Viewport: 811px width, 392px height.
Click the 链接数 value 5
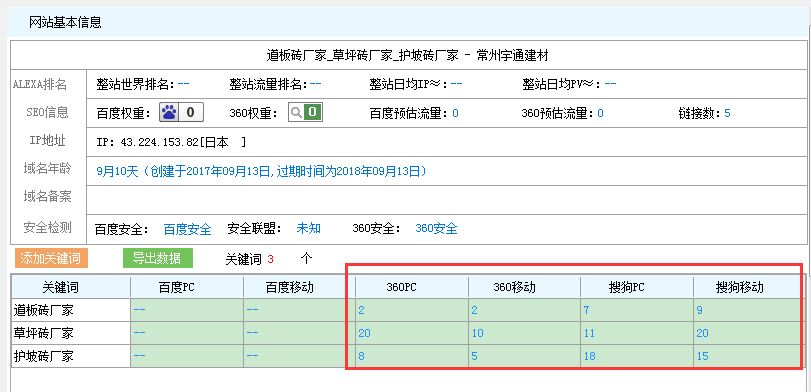tap(727, 114)
